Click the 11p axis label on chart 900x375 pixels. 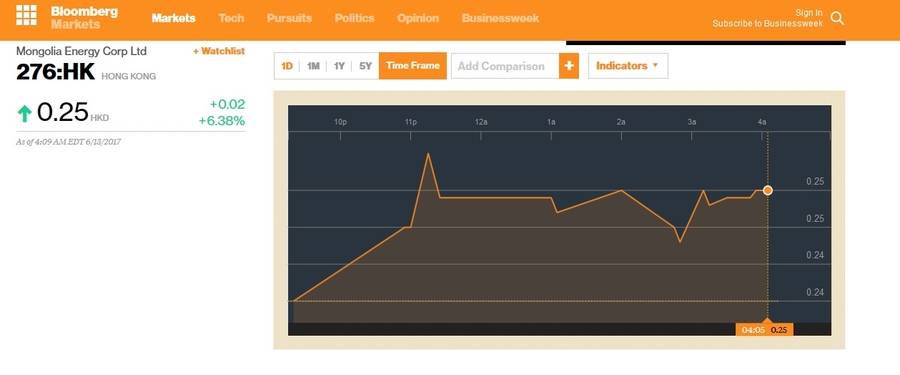pos(410,122)
